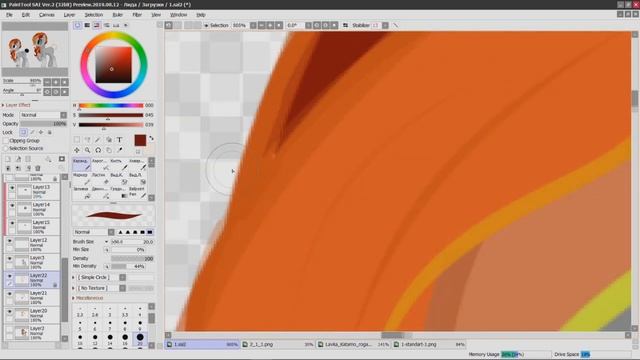The width and height of the screenshot is (640, 360).
Task: Toggle the preserve opacity lock
Action: click(23, 132)
